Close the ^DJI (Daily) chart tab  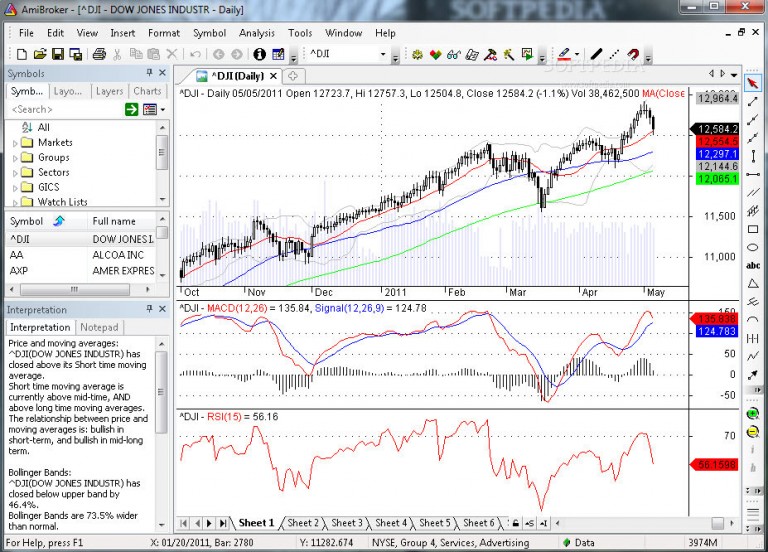(x=274, y=76)
